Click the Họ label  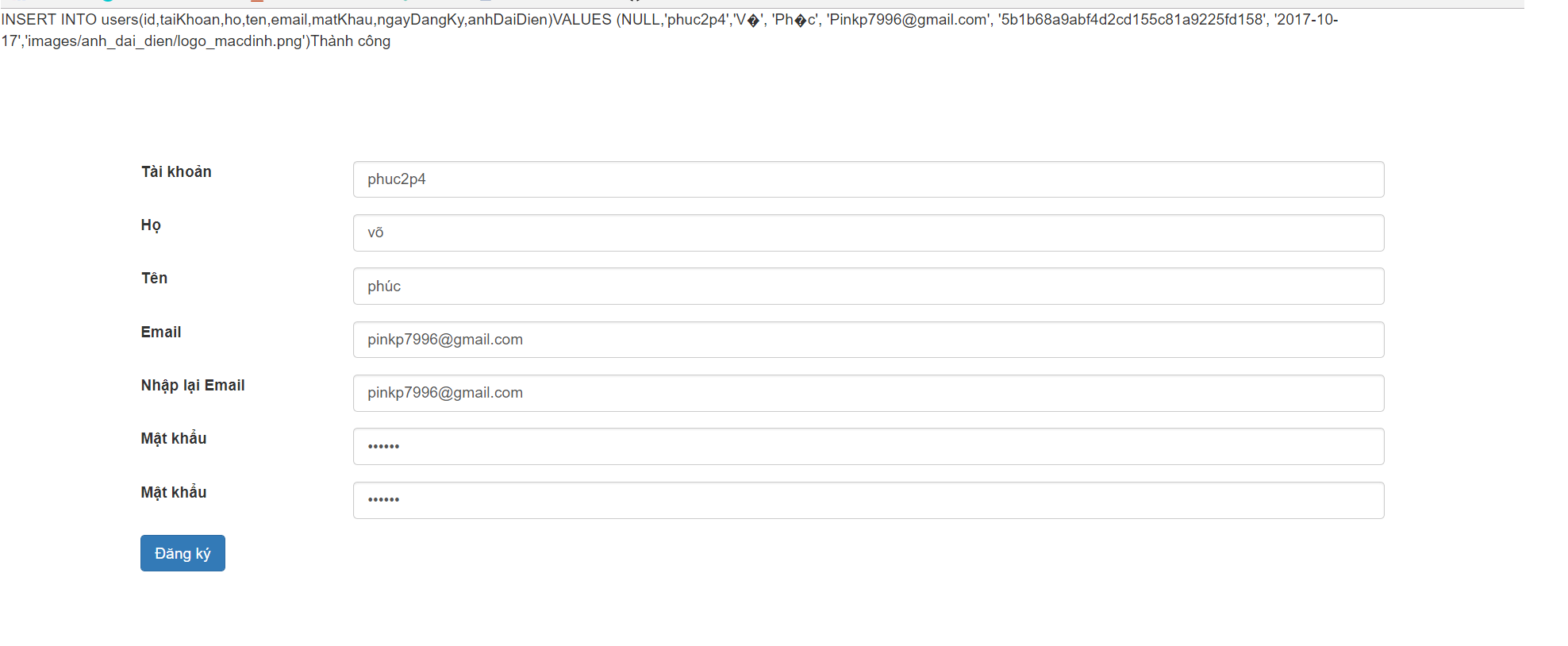click(x=151, y=225)
